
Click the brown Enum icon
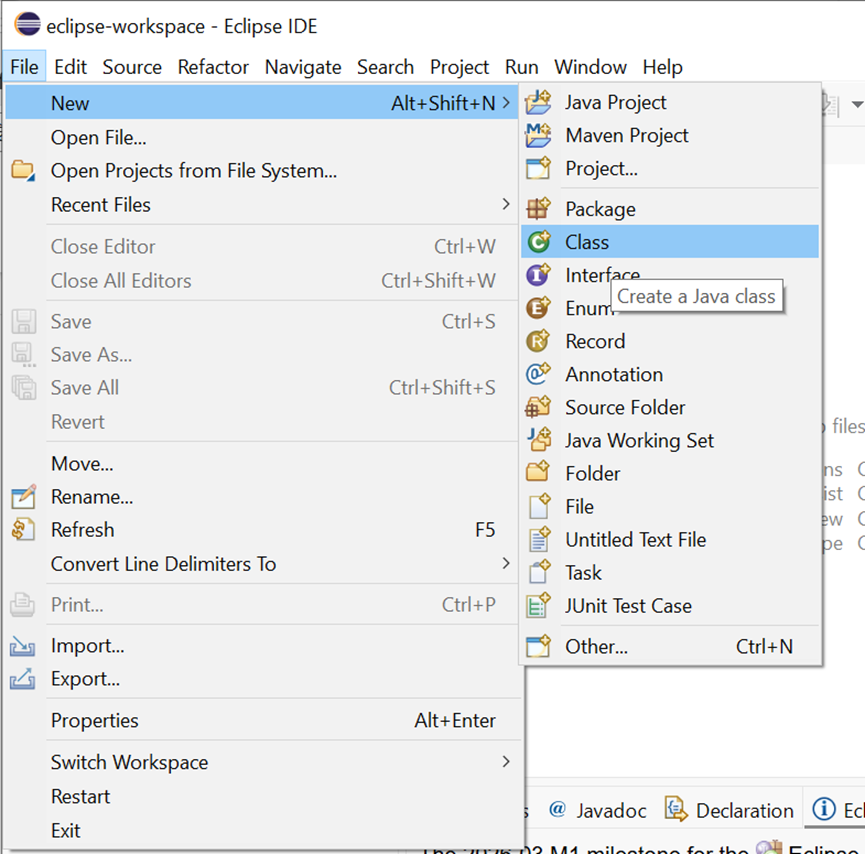click(538, 308)
